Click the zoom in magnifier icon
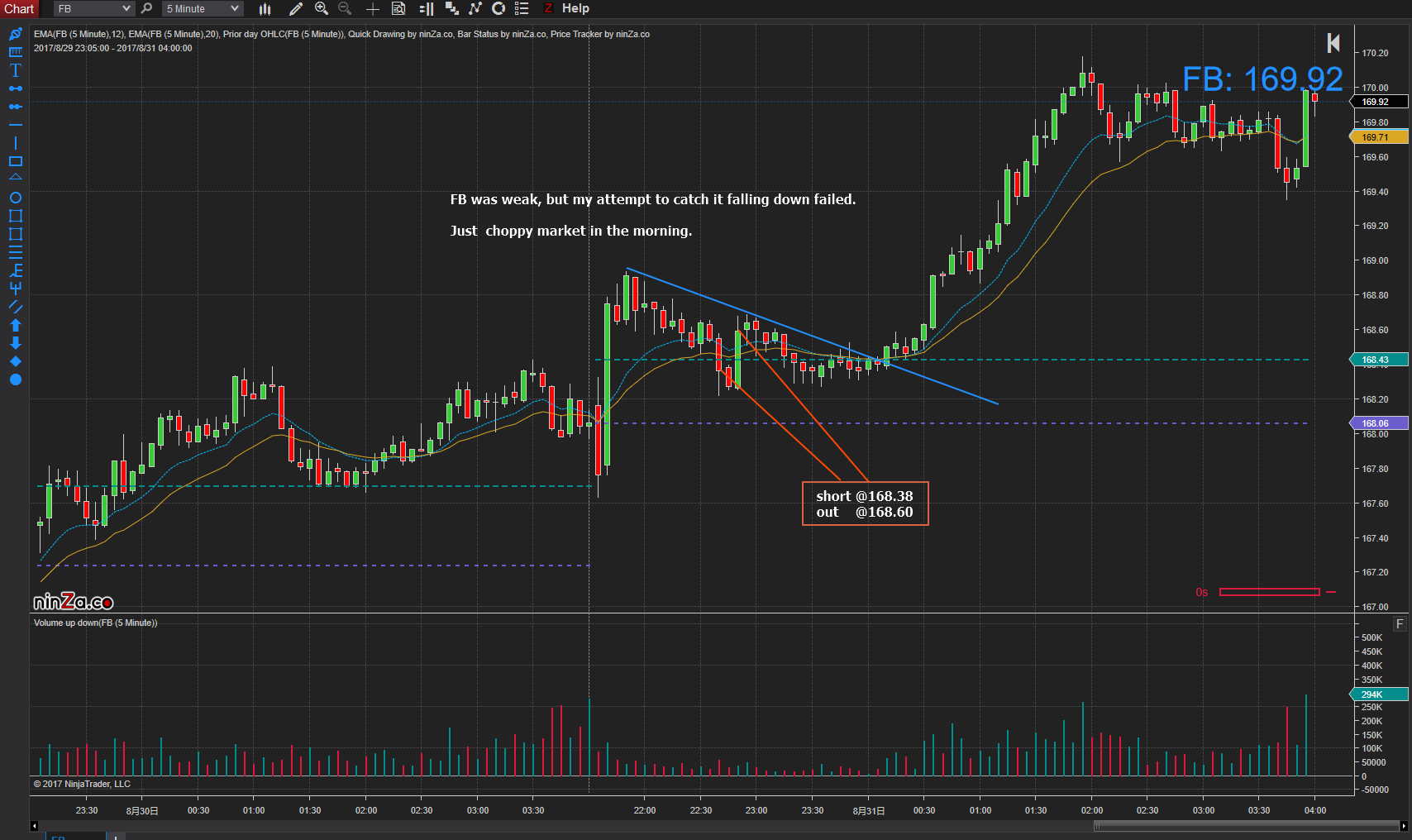Viewport: 1412px width, 840px height. pyautogui.click(x=322, y=9)
